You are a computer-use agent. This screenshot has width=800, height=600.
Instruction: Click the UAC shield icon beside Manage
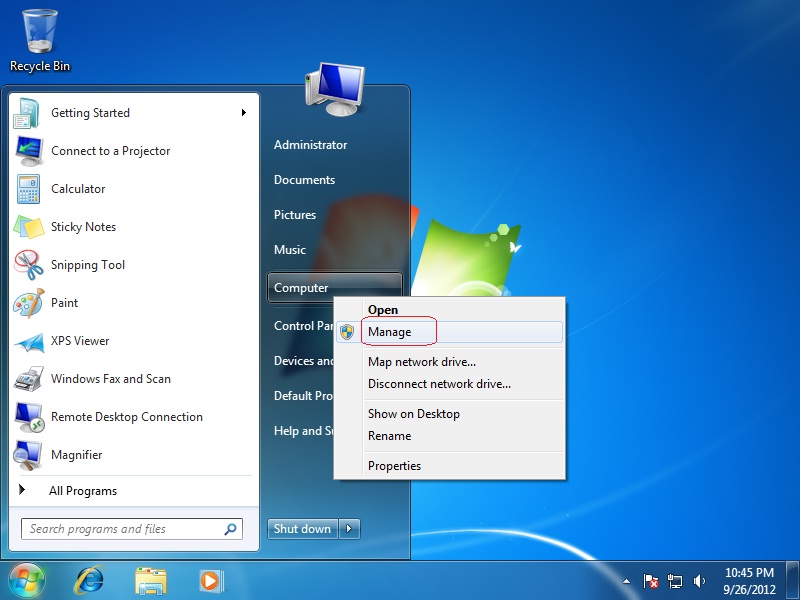[x=347, y=332]
